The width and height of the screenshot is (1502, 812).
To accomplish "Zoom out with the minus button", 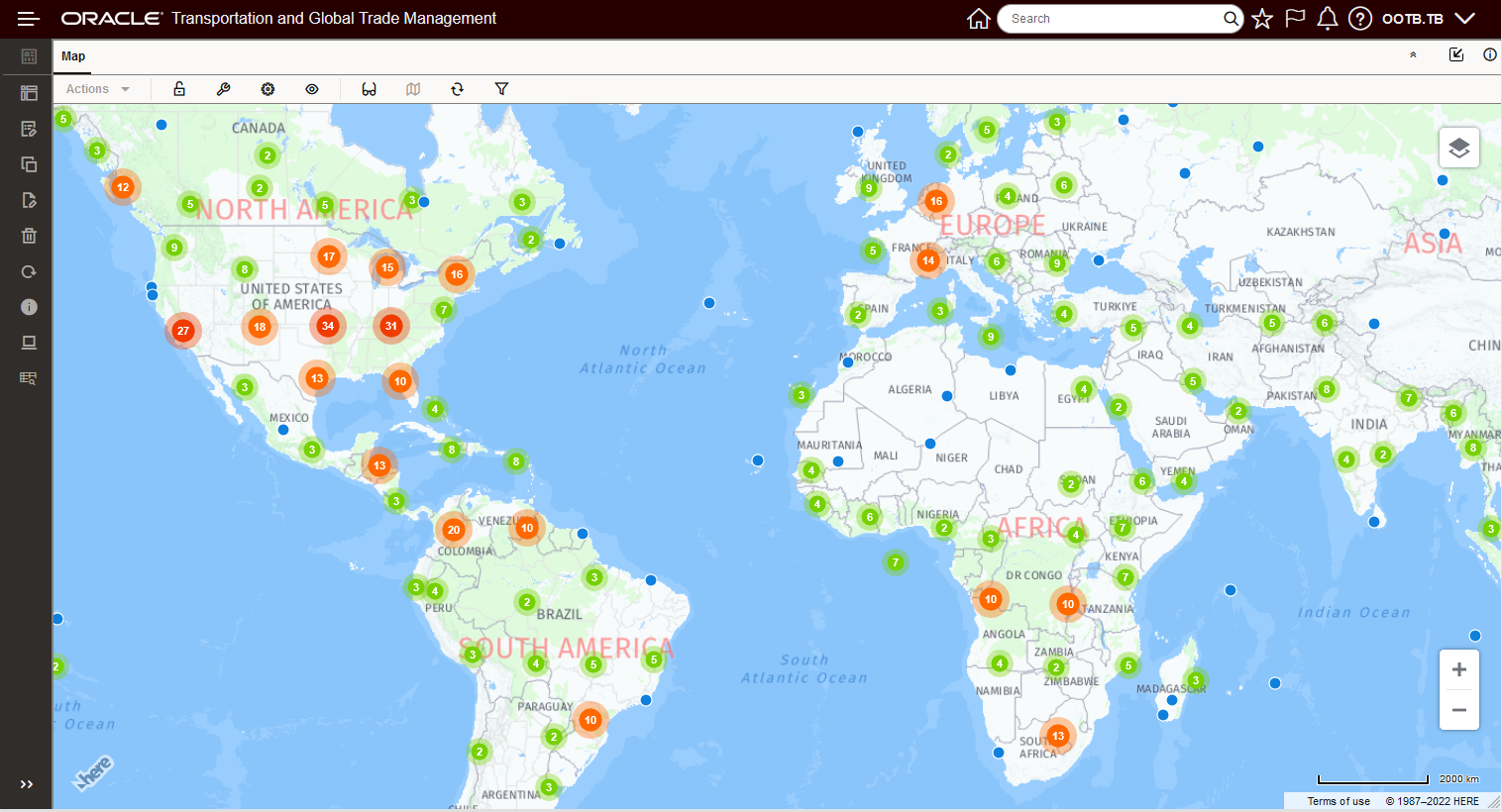I will pos(1459,710).
